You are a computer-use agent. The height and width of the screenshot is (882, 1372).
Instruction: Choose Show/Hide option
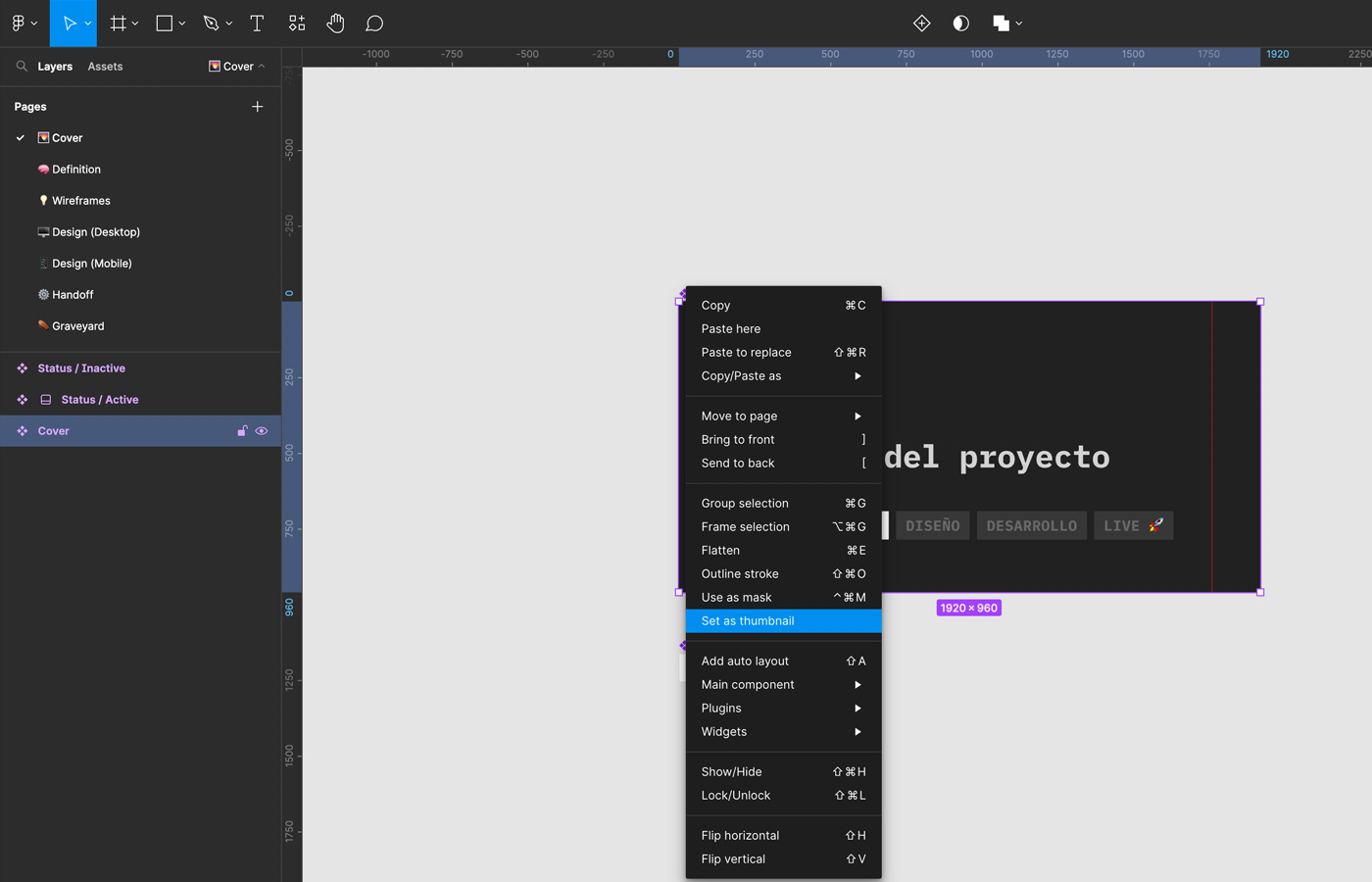coord(784,772)
